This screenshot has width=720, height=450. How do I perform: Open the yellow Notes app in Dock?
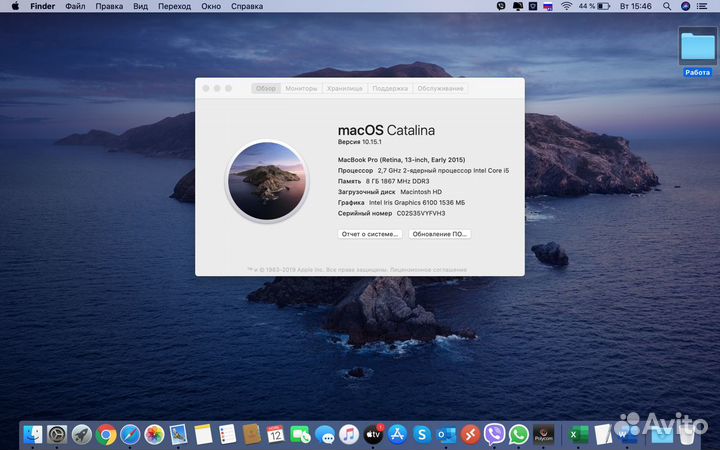pyautogui.click(x=203, y=434)
